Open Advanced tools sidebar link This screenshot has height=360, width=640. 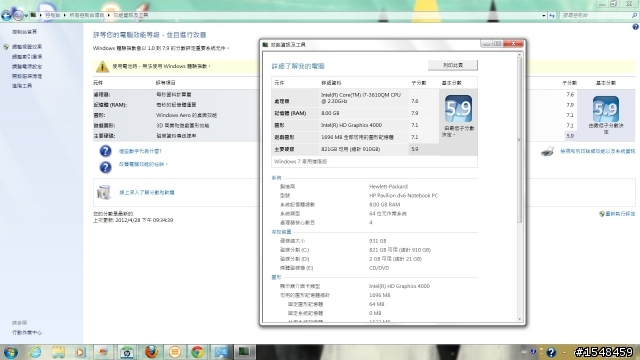tap(22, 86)
